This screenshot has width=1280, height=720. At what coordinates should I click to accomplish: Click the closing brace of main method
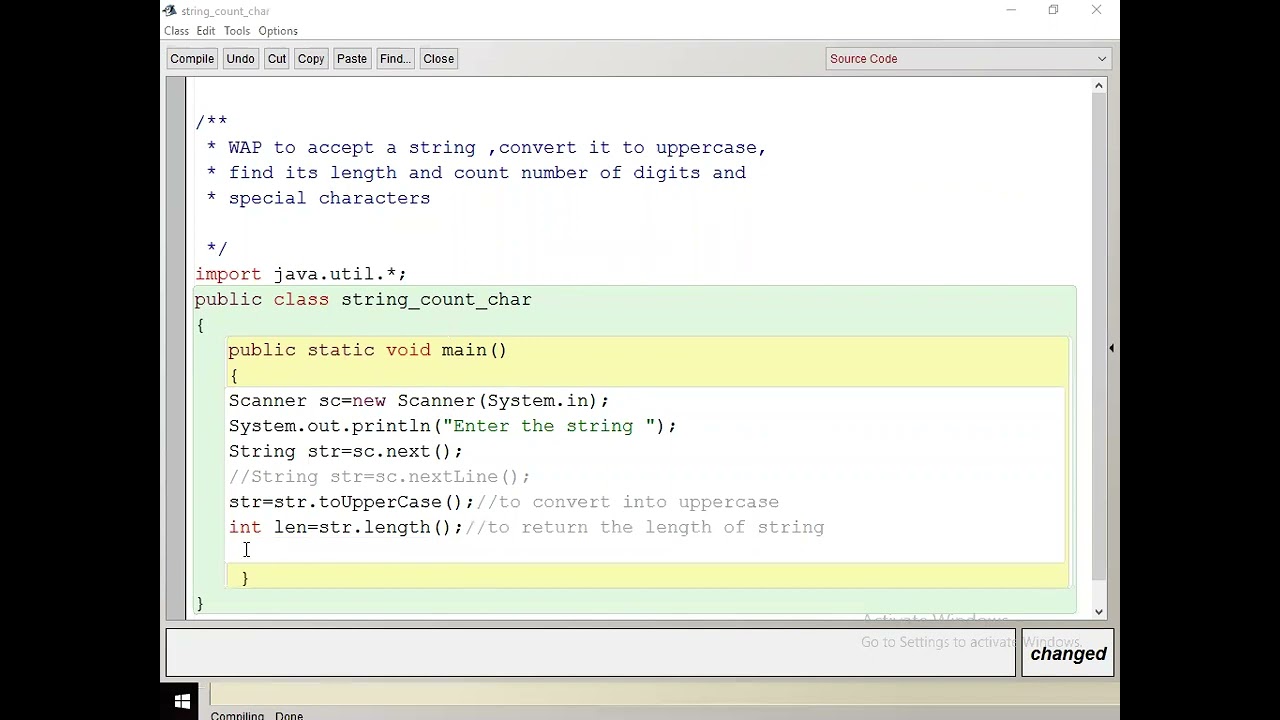[245, 578]
